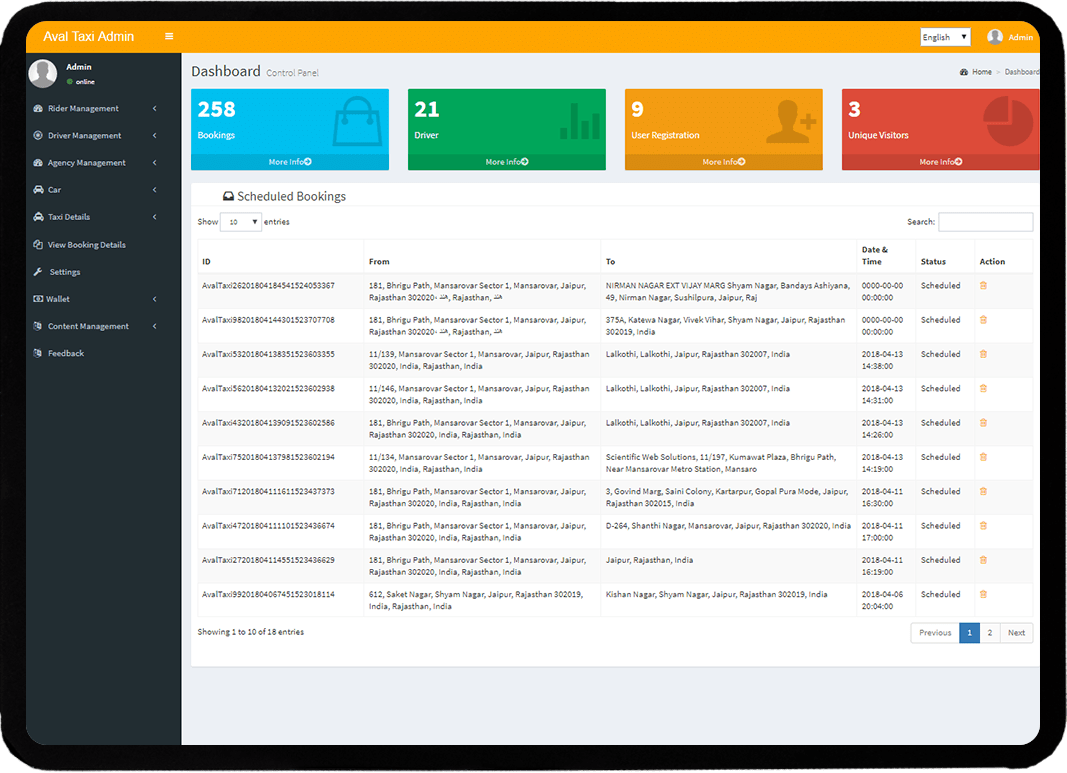The width and height of the screenshot is (1067, 773).
Task: Delete the first scheduled booking via trash icon
Action: tap(983, 285)
